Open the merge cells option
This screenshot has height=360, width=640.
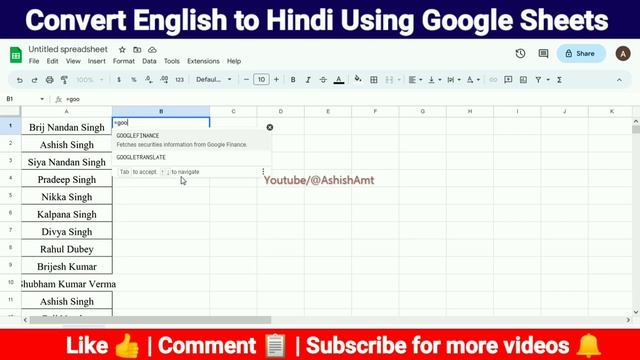[389, 80]
